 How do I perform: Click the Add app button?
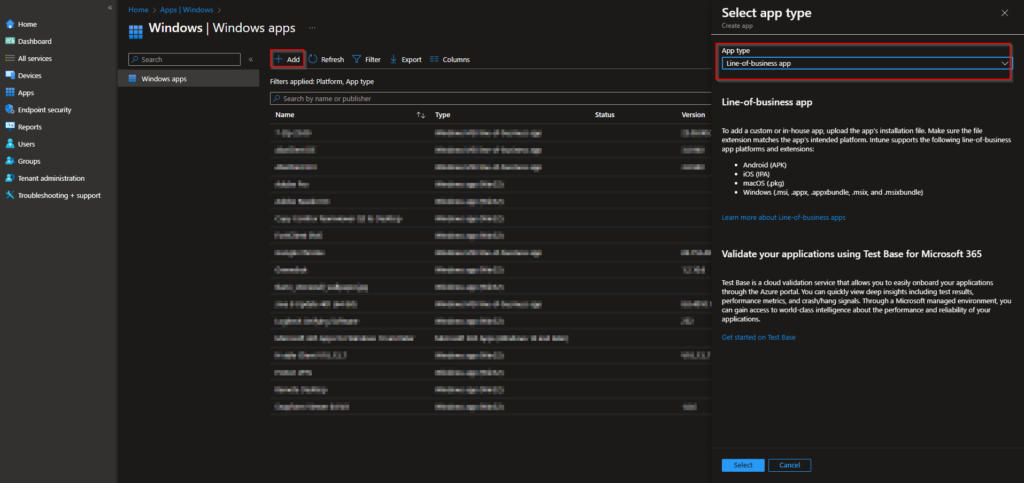(287, 59)
